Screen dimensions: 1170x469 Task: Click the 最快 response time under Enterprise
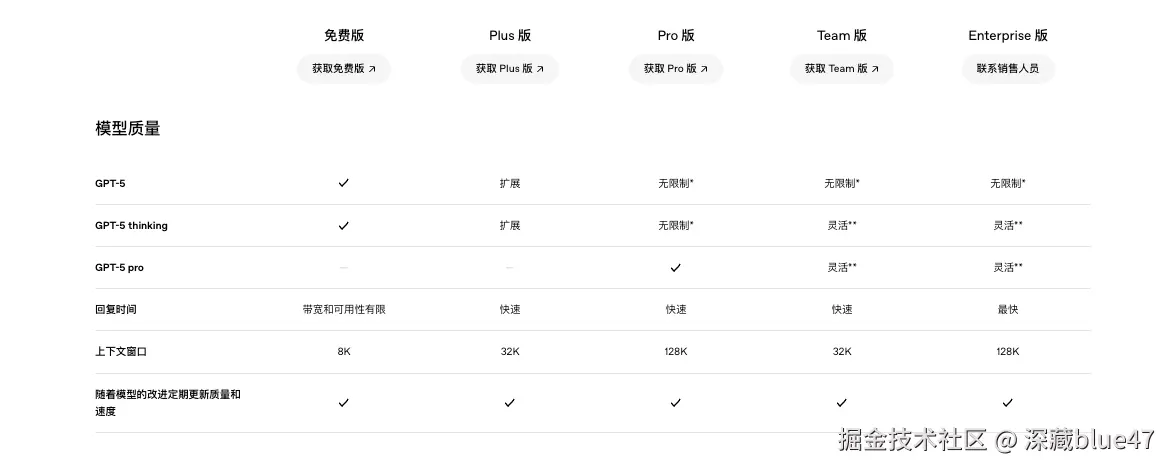point(1007,310)
